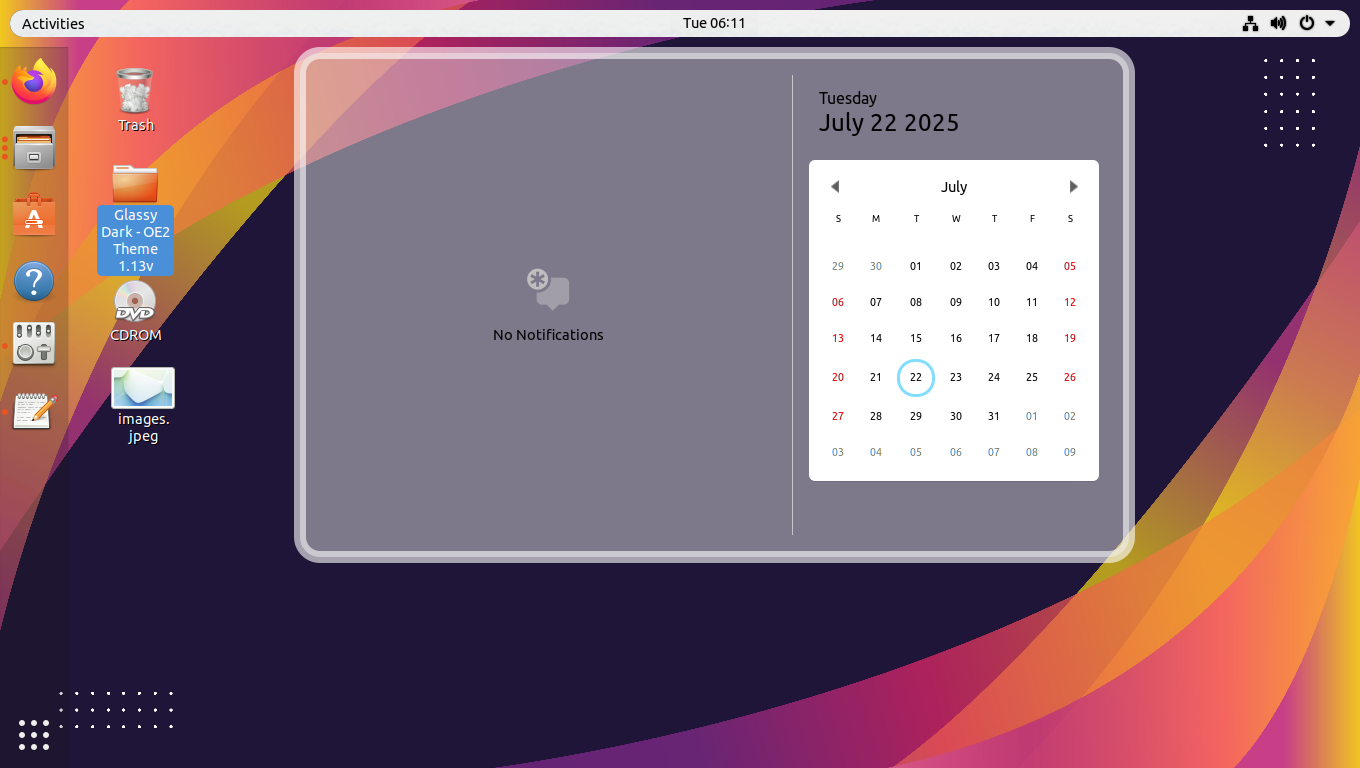
Task: Select the Glassy Dark - OE2 Theme folder
Action: (x=135, y=220)
